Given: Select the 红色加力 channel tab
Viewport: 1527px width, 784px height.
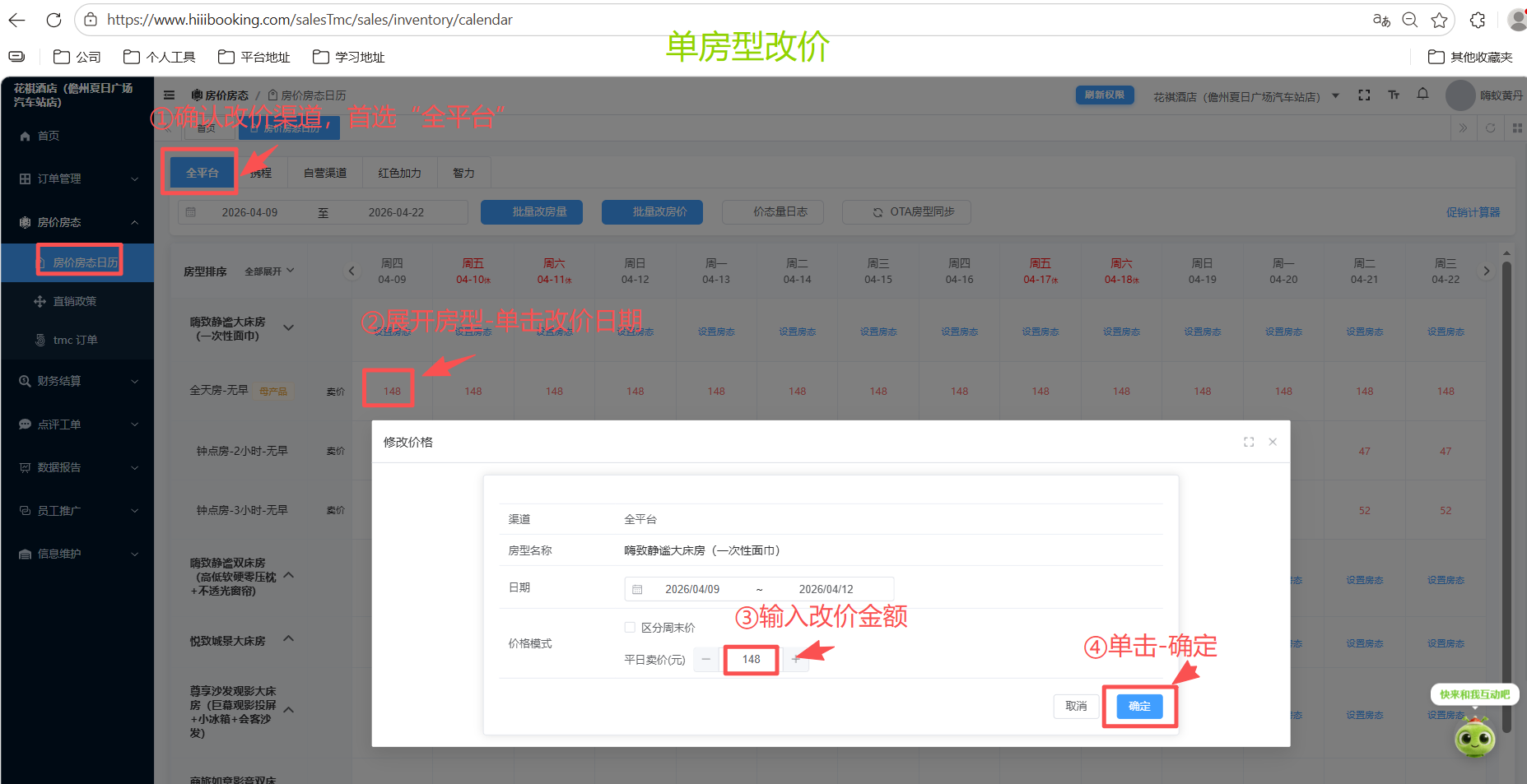Looking at the screenshot, I should [x=400, y=173].
